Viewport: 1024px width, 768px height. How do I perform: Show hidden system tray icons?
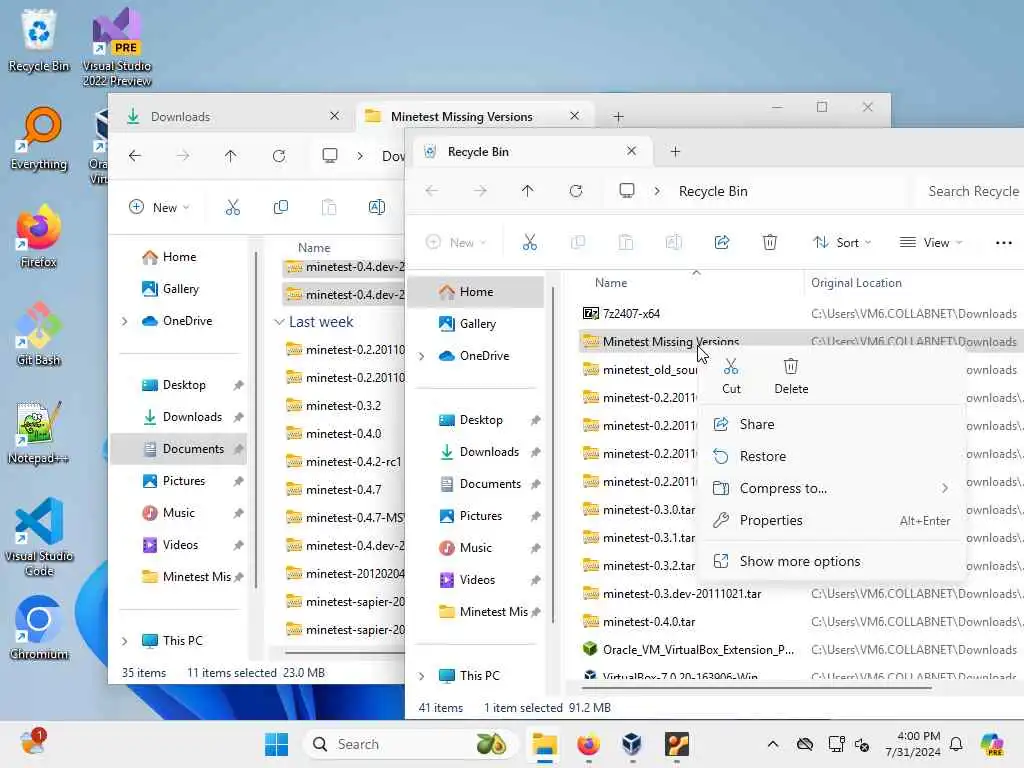tap(773, 744)
